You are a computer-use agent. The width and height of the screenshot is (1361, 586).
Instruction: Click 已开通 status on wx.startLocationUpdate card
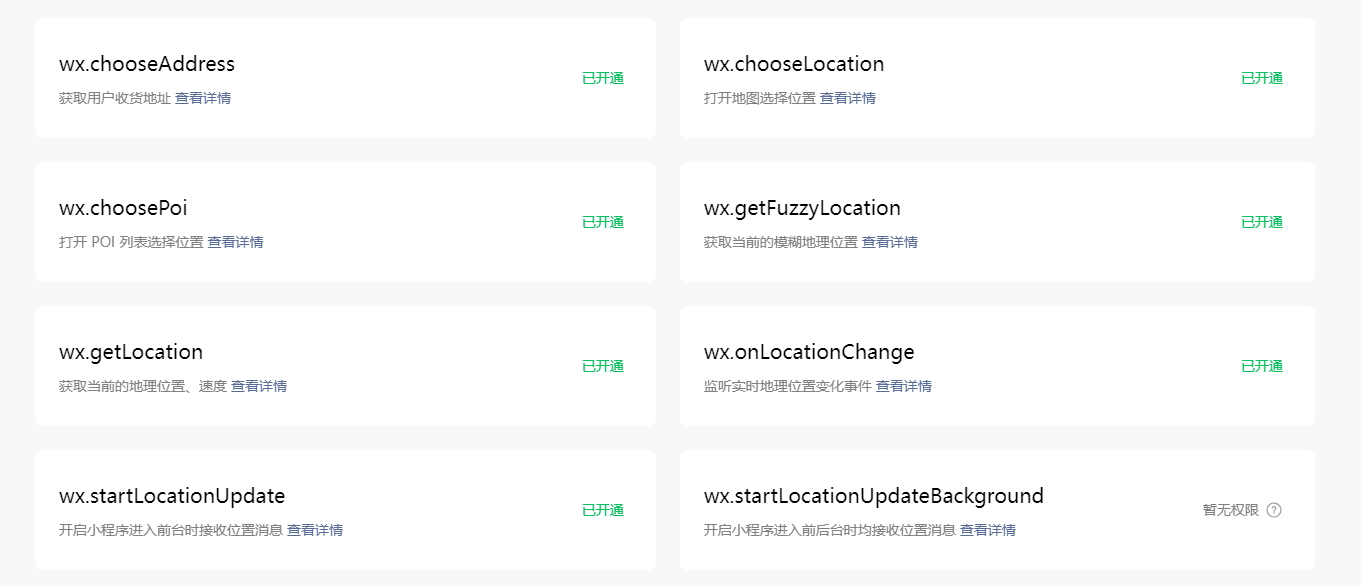(603, 510)
